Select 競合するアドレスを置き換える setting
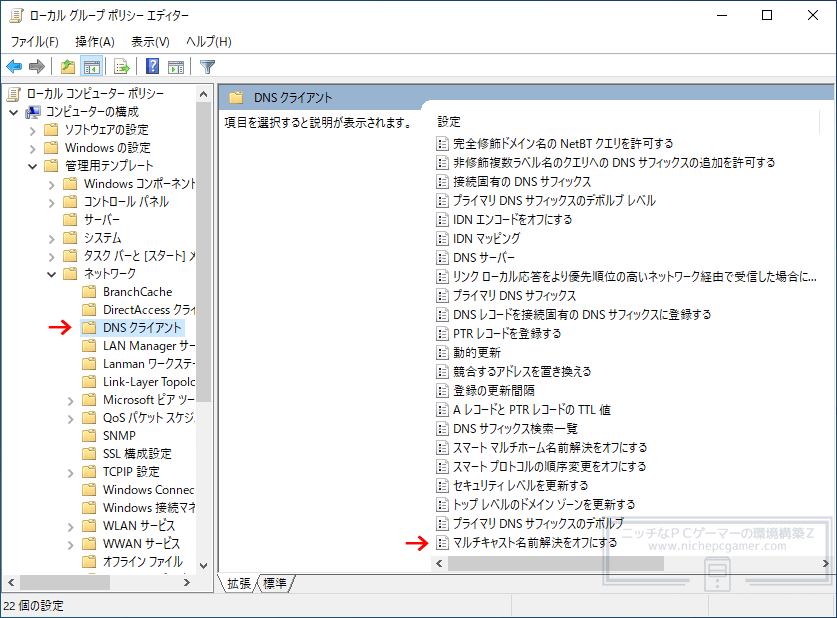The image size is (837, 618). 522,371
